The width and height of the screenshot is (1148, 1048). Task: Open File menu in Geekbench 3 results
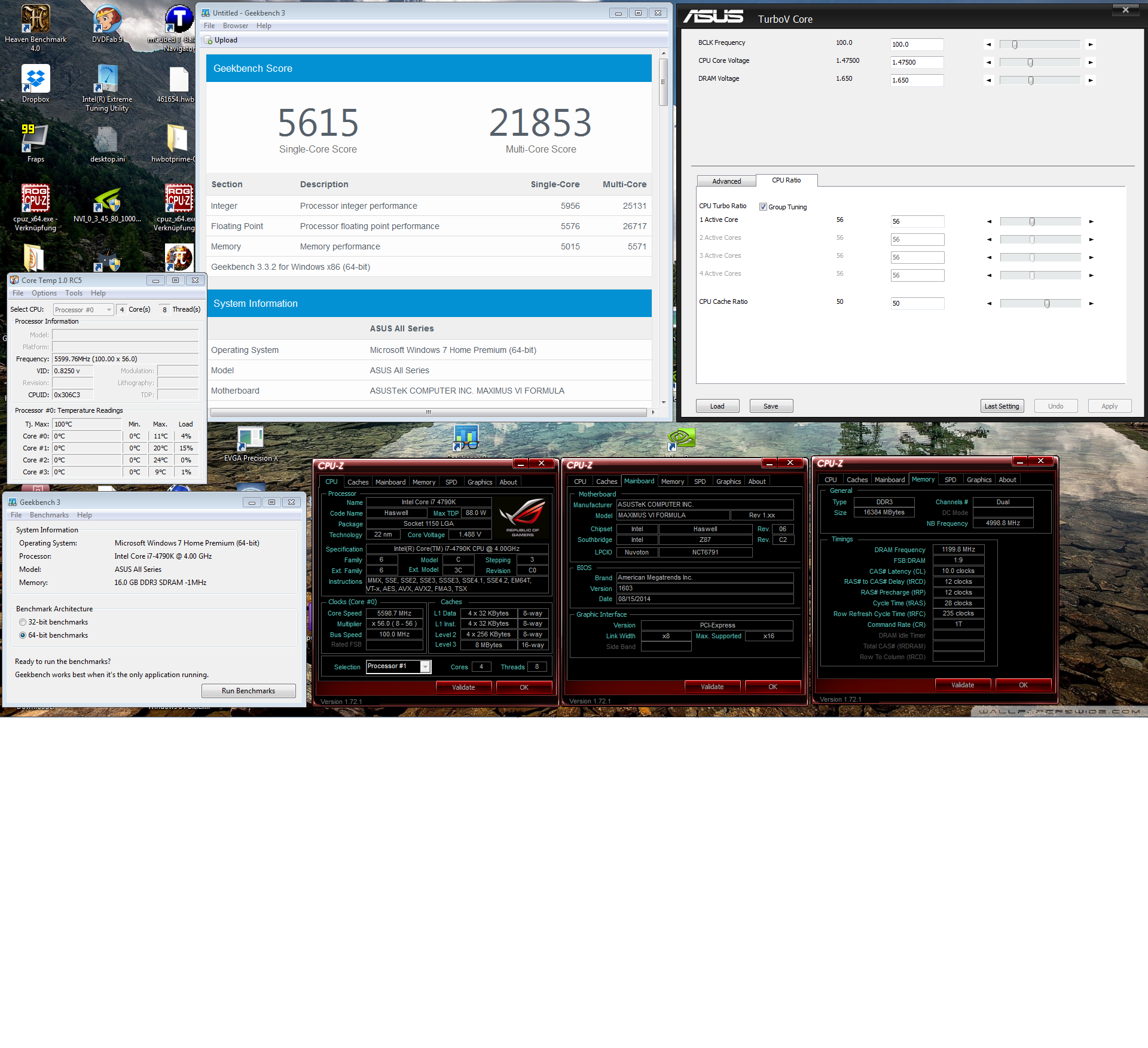click(x=209, y=26)
